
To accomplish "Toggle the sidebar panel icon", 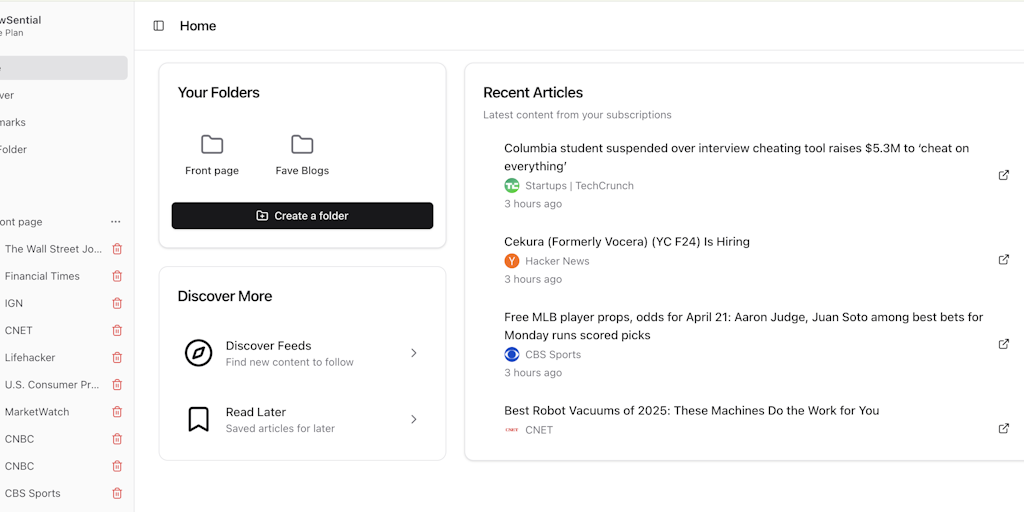I will click(159, 25).
